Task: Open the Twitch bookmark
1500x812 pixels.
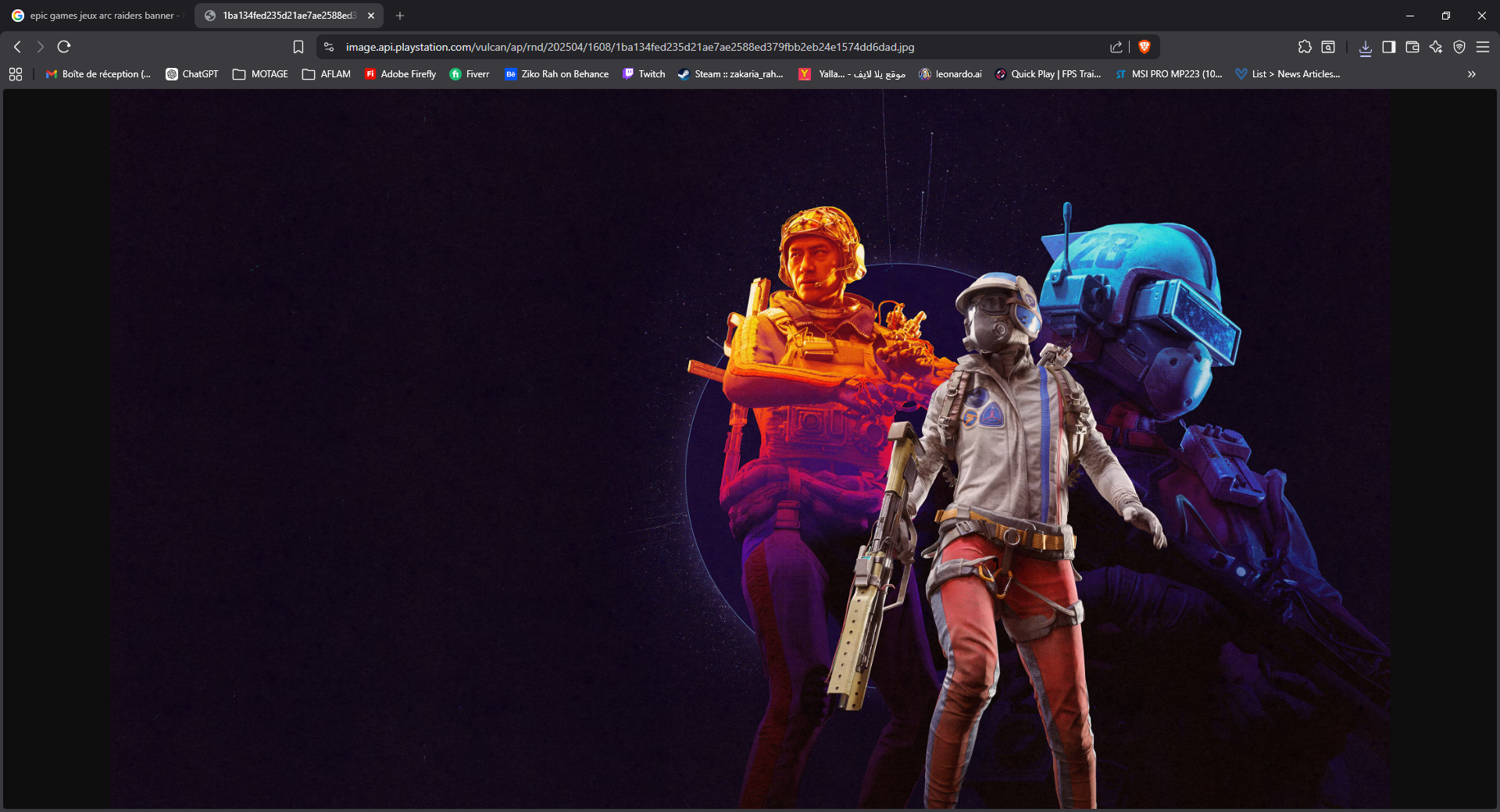Action: tap(644, 74)
